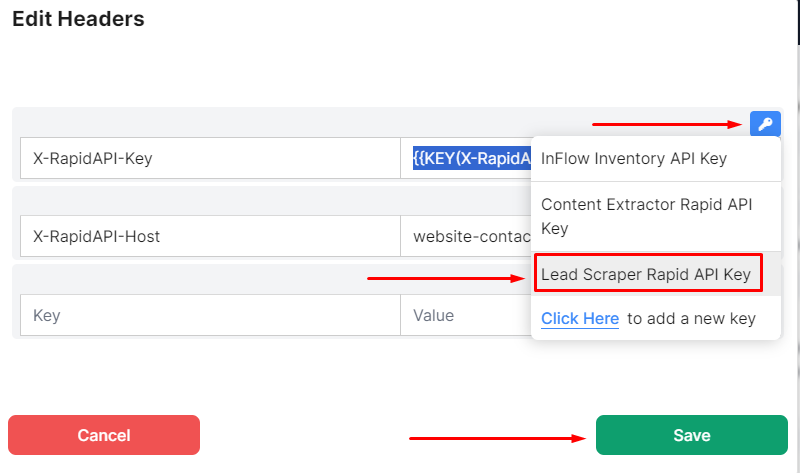Click red arrow pointing to Save button
This screenshot has width=800, height=473.
(497, 438)
